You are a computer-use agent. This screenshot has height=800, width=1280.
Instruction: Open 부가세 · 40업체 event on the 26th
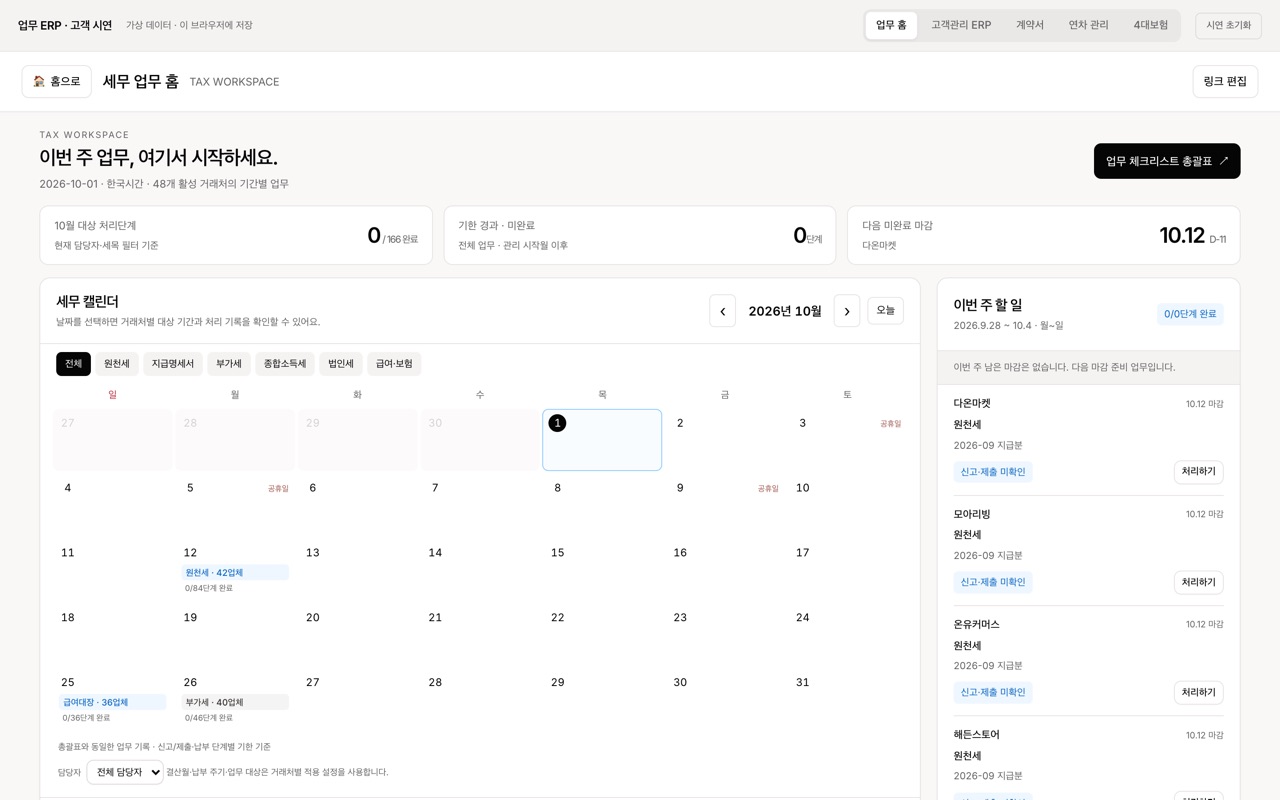click(235, 702)
